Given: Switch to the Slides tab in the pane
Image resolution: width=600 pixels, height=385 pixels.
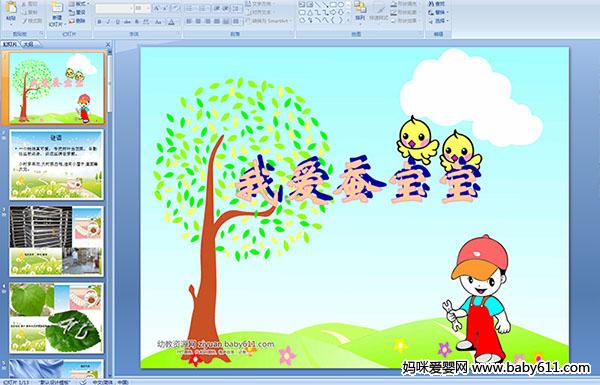Looking at the screenshot, I should [x=10, y=44].
